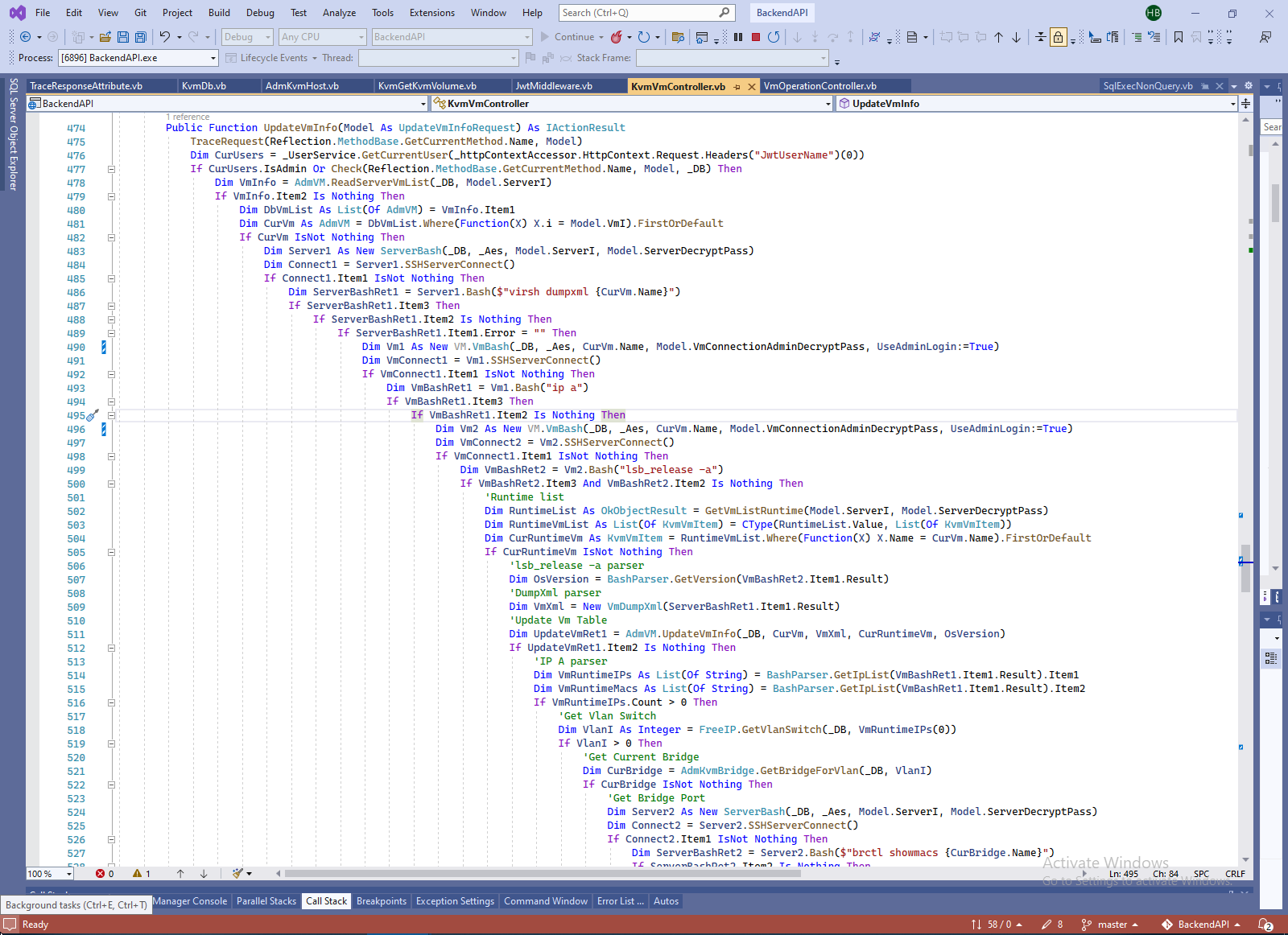Click the master branch indicator
Viewport: 1288px width, 935px height.
click(x=1109, y=925)
